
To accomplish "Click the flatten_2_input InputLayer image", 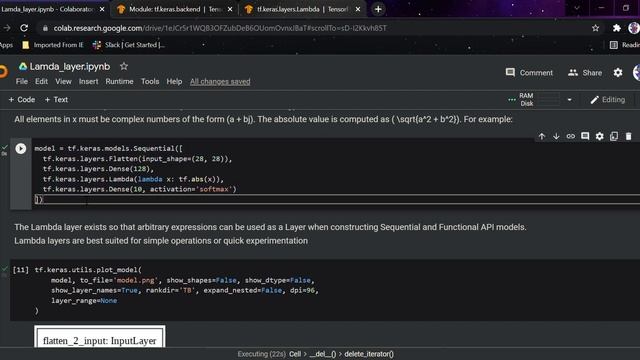I will pyautogui.click(x=100, y=337).
